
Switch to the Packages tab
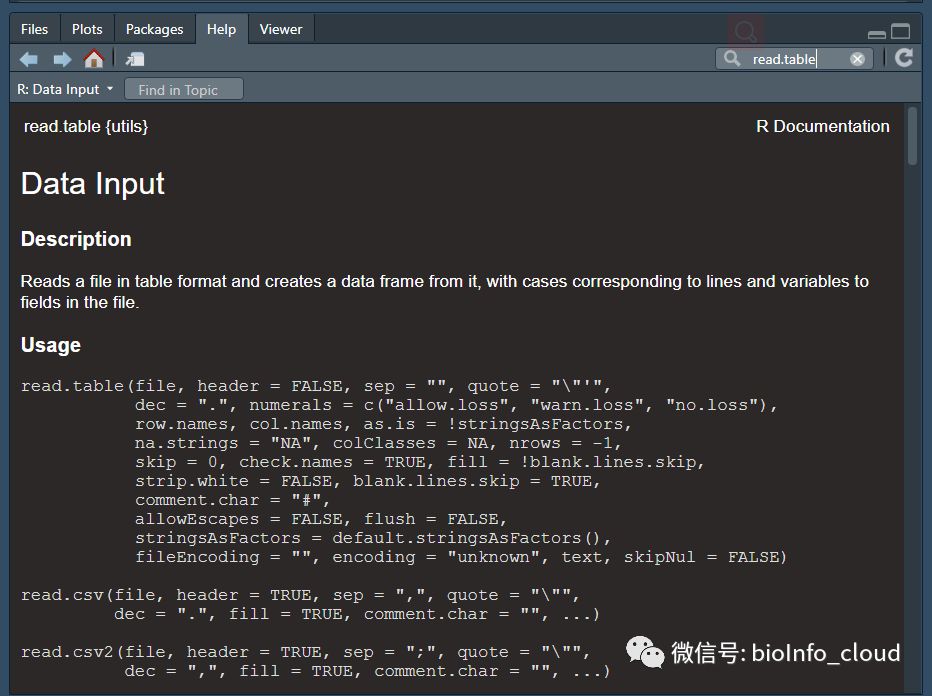155,29
